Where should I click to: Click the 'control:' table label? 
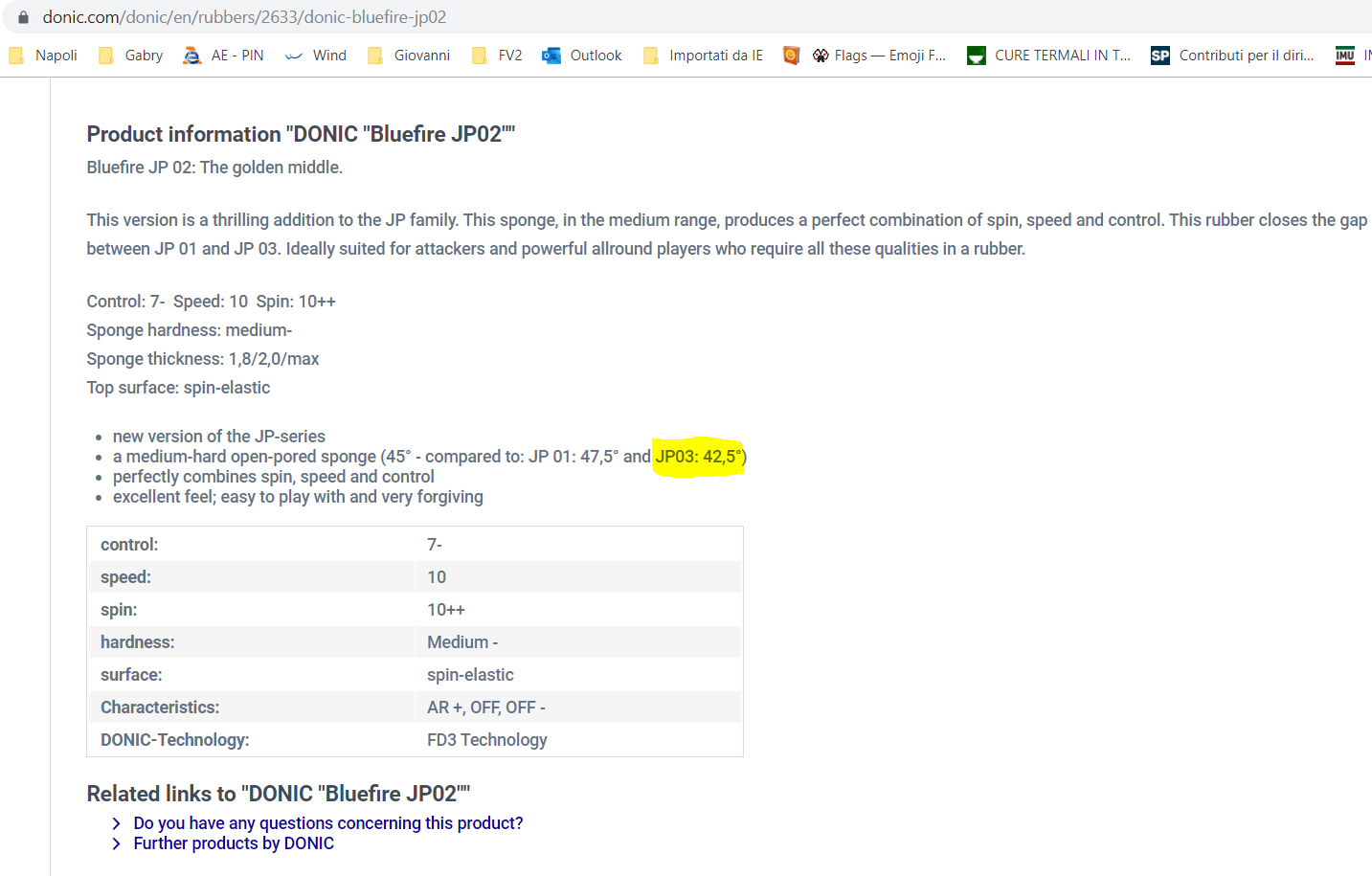[x=129, y=545]
